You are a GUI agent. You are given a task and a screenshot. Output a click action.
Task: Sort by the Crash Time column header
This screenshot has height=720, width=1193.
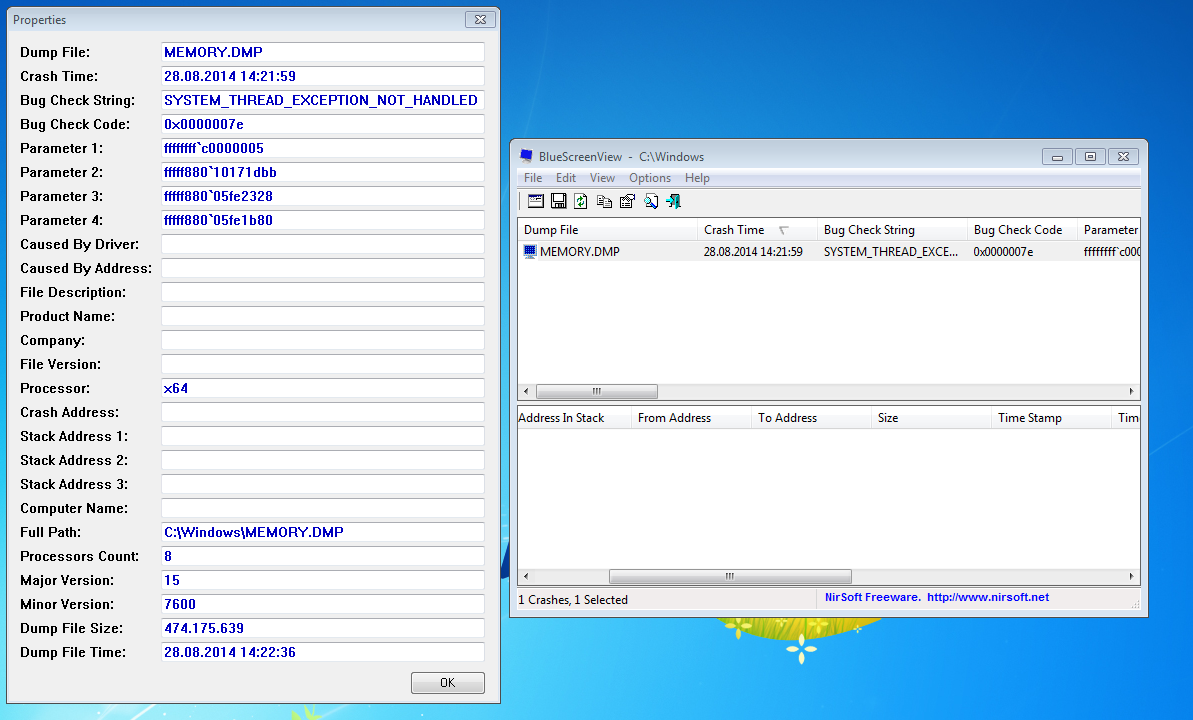[757, 230]
